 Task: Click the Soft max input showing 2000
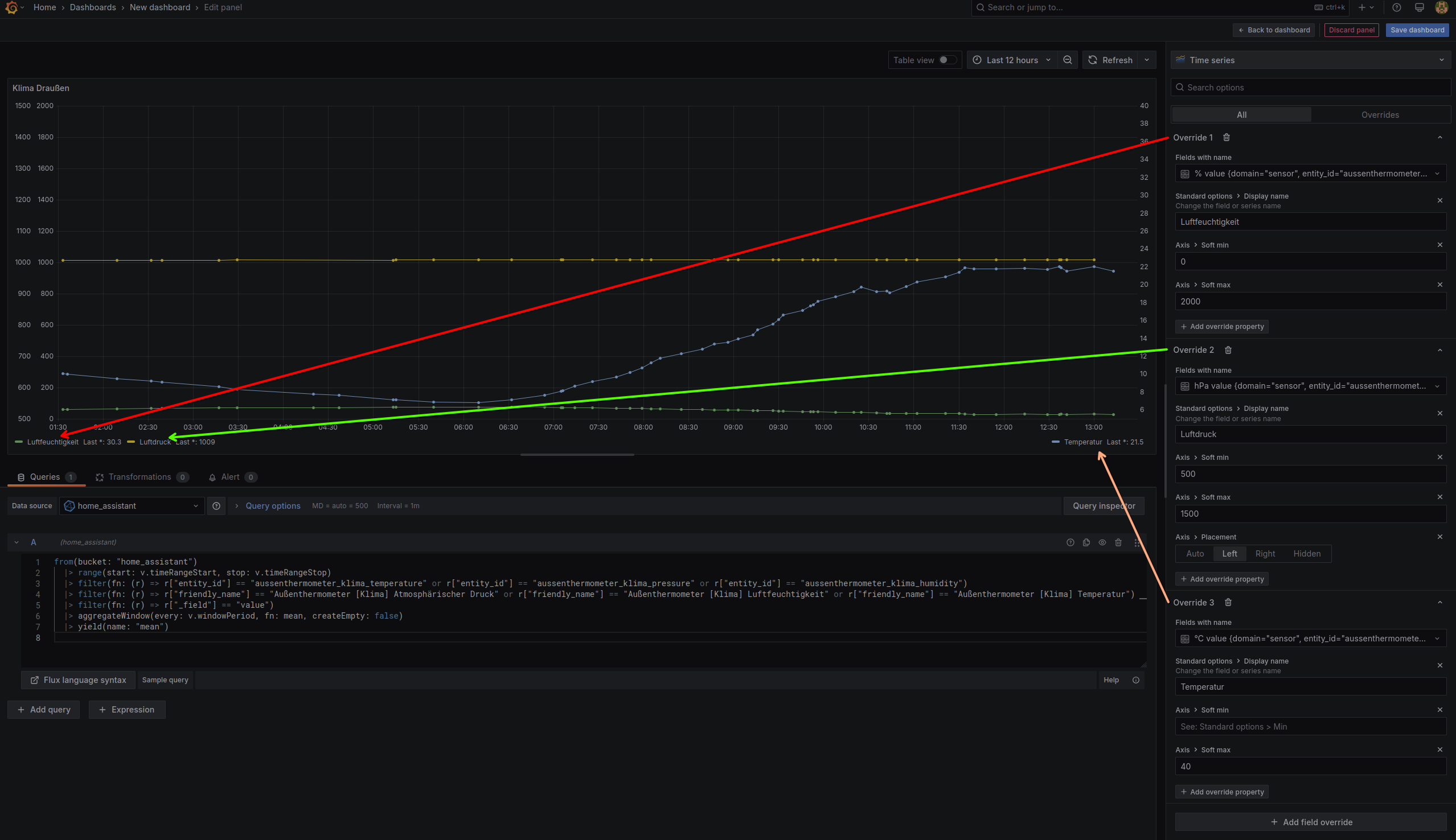[1310, 301]
